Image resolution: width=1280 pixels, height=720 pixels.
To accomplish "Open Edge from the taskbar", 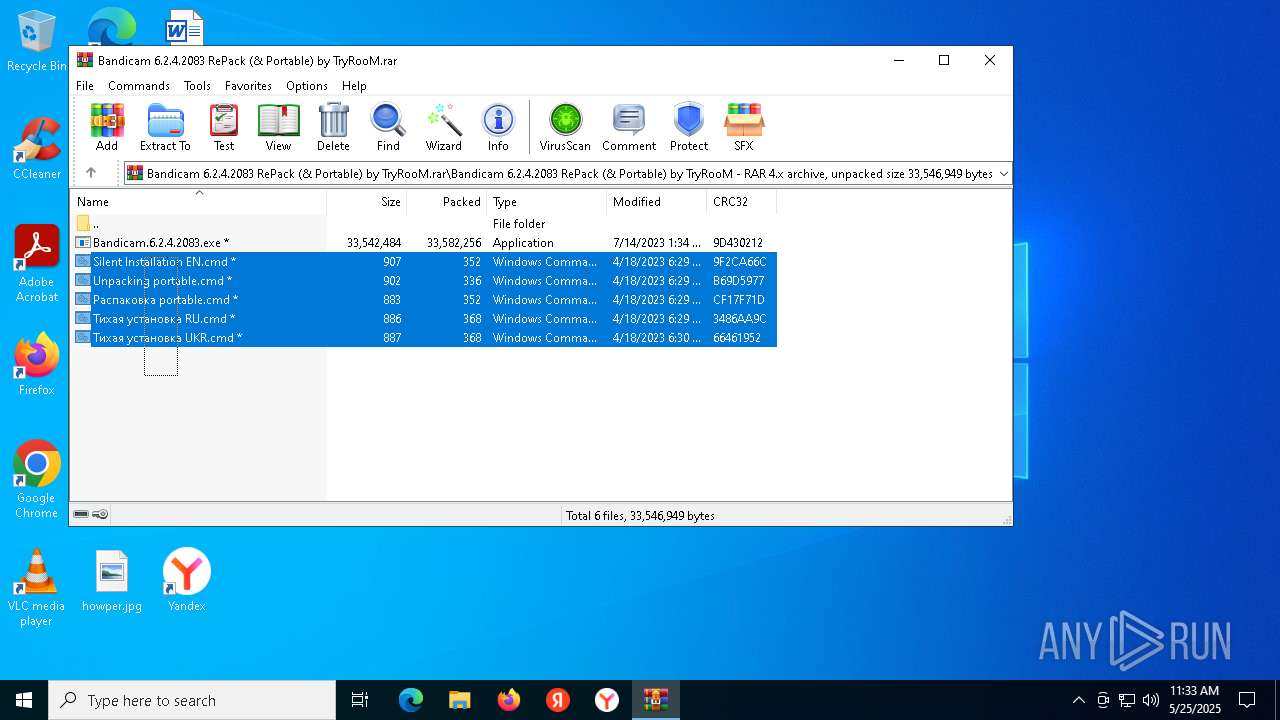I will point(411,700).
